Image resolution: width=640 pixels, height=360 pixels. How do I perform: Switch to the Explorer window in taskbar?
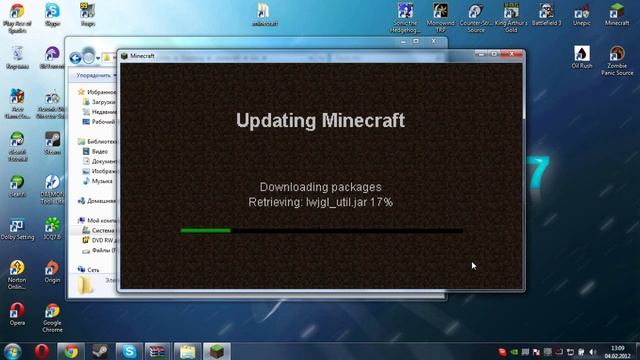(187, 351)
